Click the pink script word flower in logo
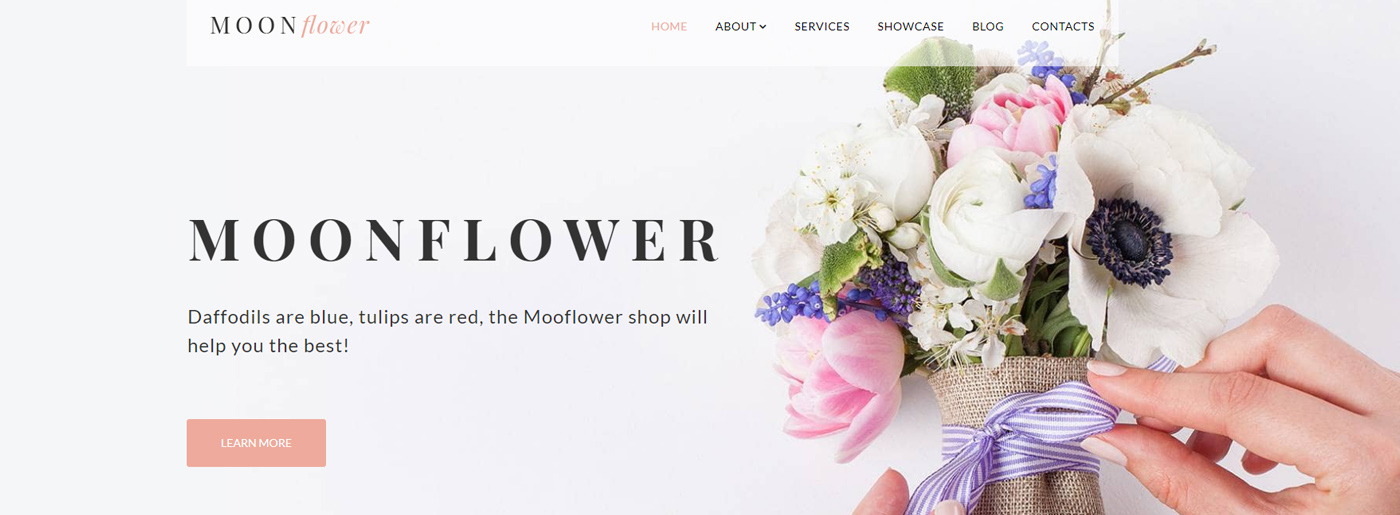Screen dimensions: 1400x515 [x=336, y=26]
